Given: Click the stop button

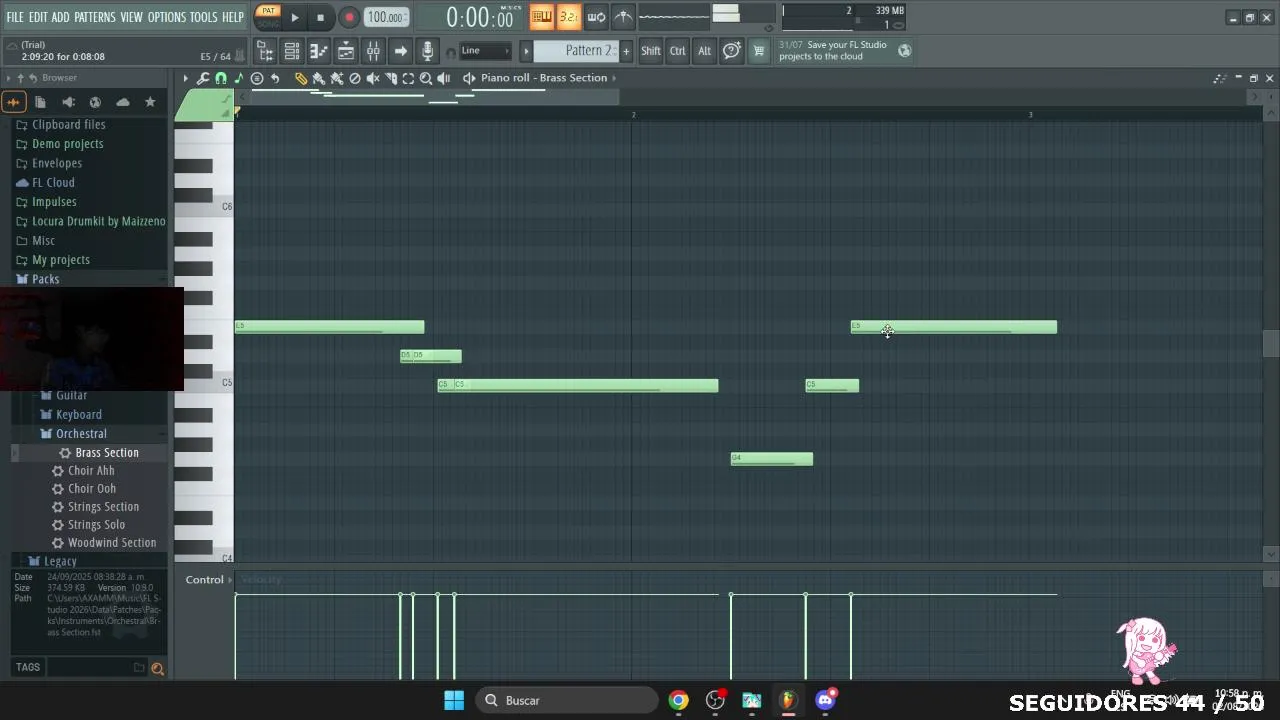Looking at the screenshot, I should pyautogui.click(x=320, y=17).
